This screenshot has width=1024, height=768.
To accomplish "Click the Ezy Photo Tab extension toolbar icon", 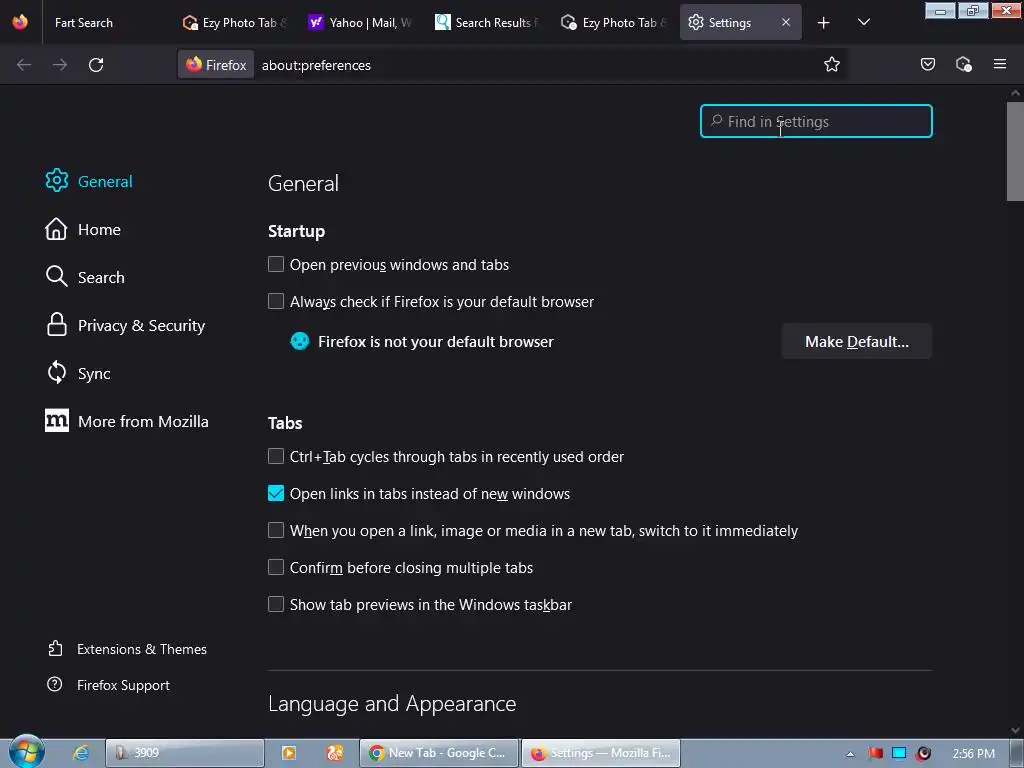I will tap(963, 64).
